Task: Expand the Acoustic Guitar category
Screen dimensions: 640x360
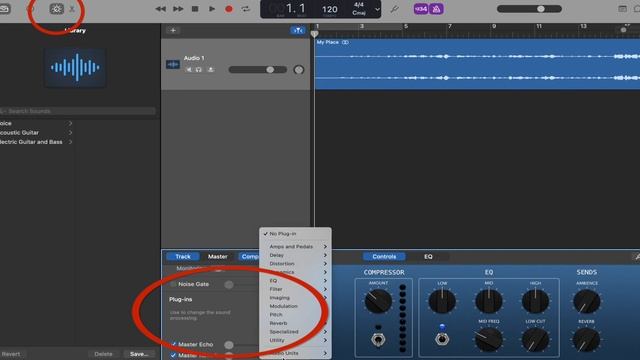Action: click(36, 132)
